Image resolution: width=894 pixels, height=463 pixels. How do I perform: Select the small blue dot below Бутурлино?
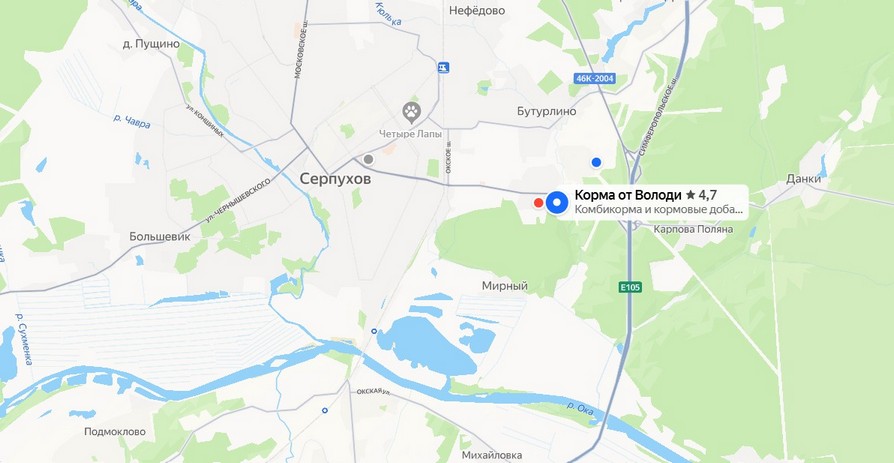point(596,163)
